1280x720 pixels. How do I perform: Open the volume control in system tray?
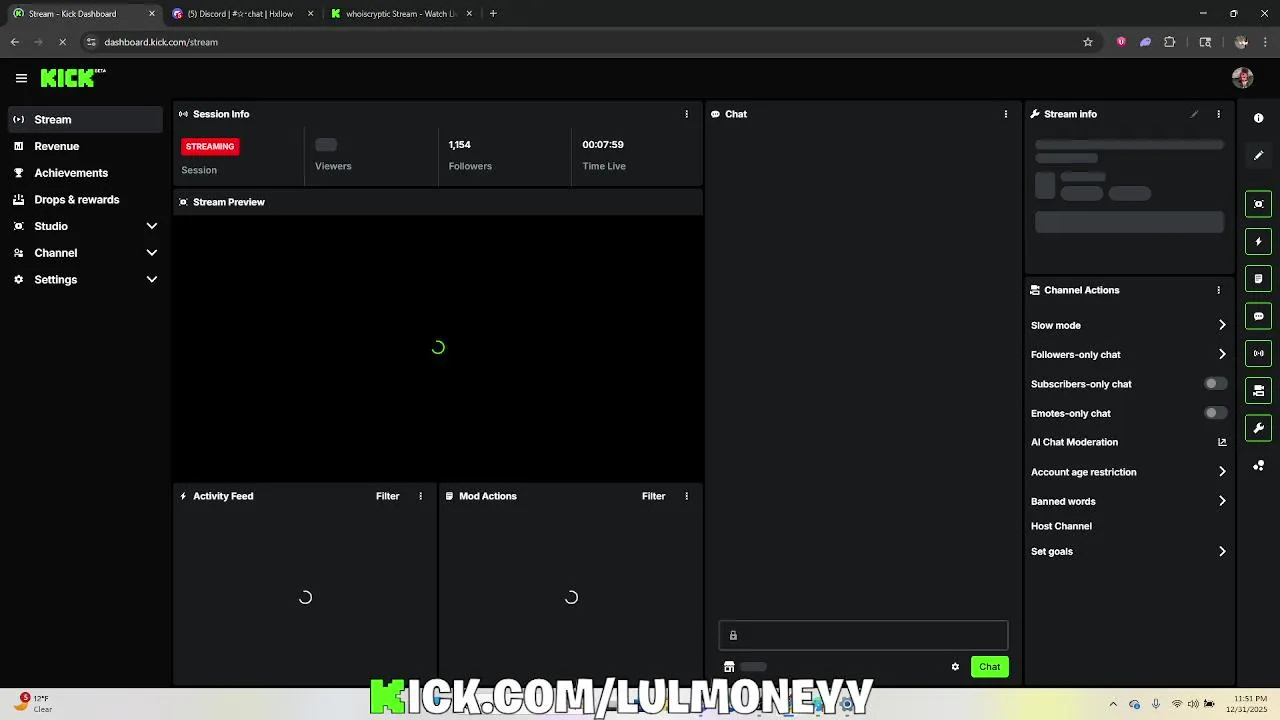click(1192, 703)
